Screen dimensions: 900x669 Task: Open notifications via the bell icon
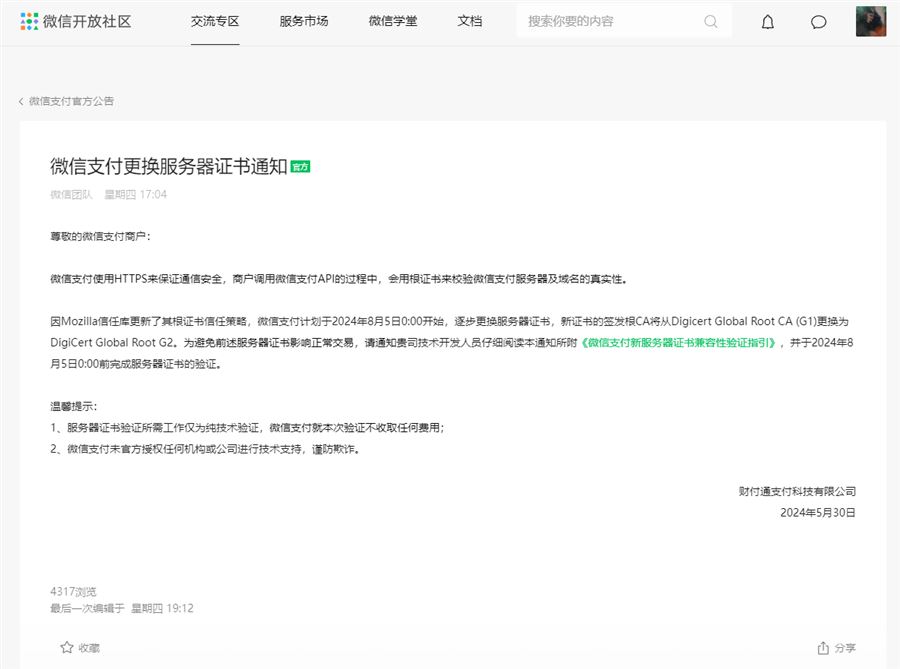pos(768,22)
